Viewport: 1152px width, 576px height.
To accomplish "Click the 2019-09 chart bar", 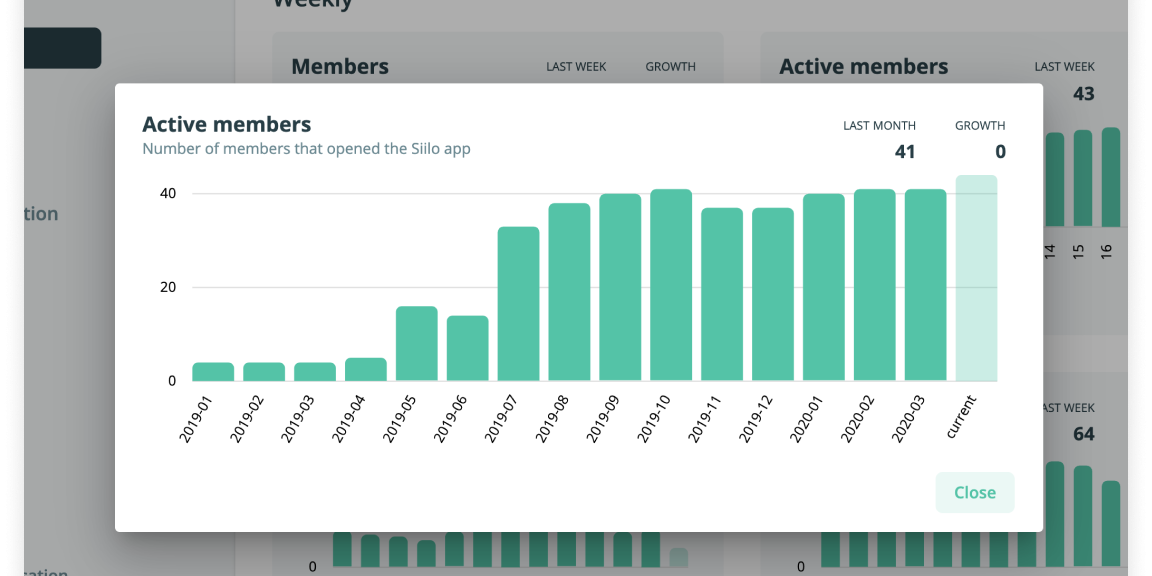I will 620,288.
